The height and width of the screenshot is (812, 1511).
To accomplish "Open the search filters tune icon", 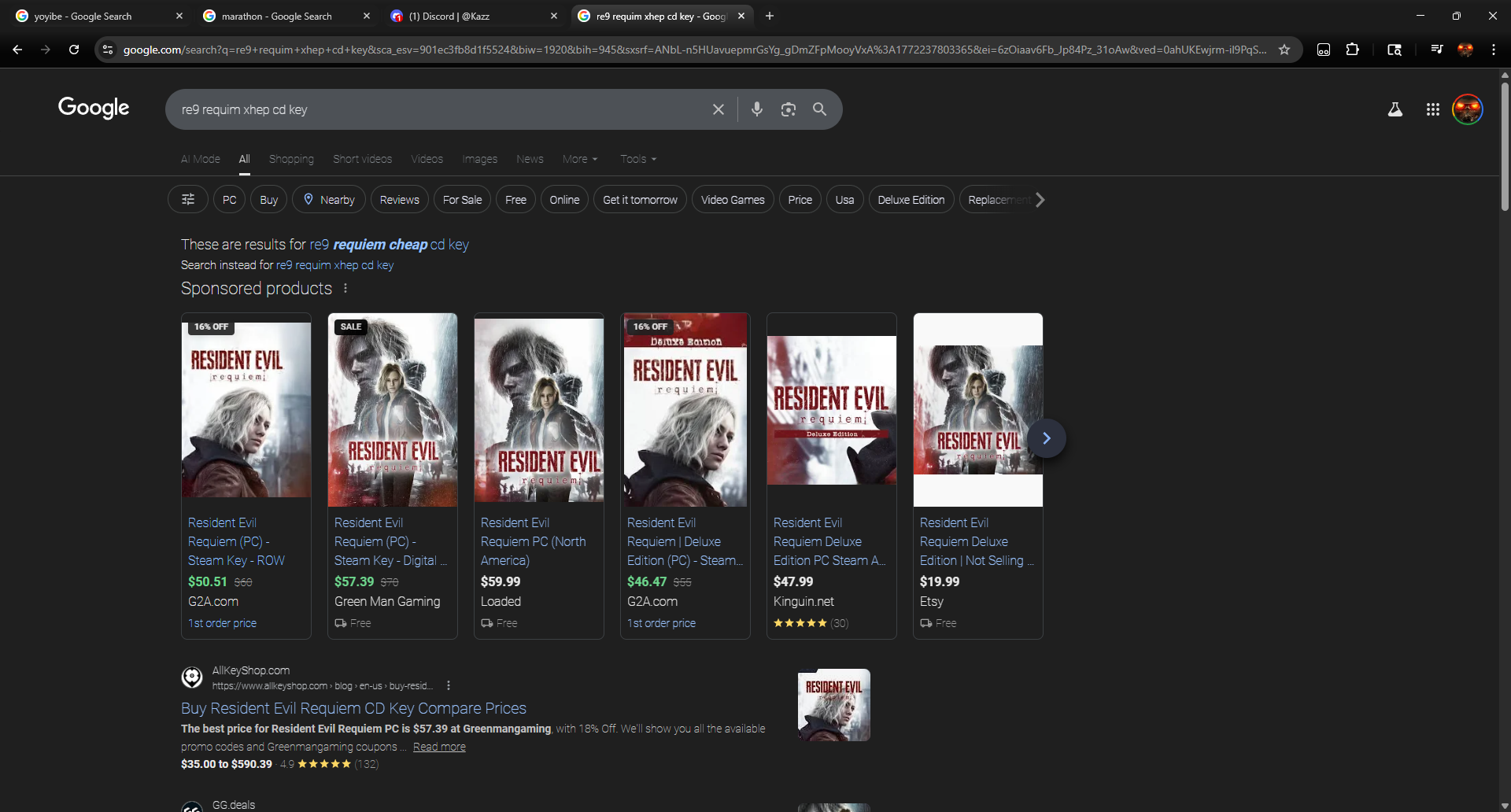I will click(187, 199).
